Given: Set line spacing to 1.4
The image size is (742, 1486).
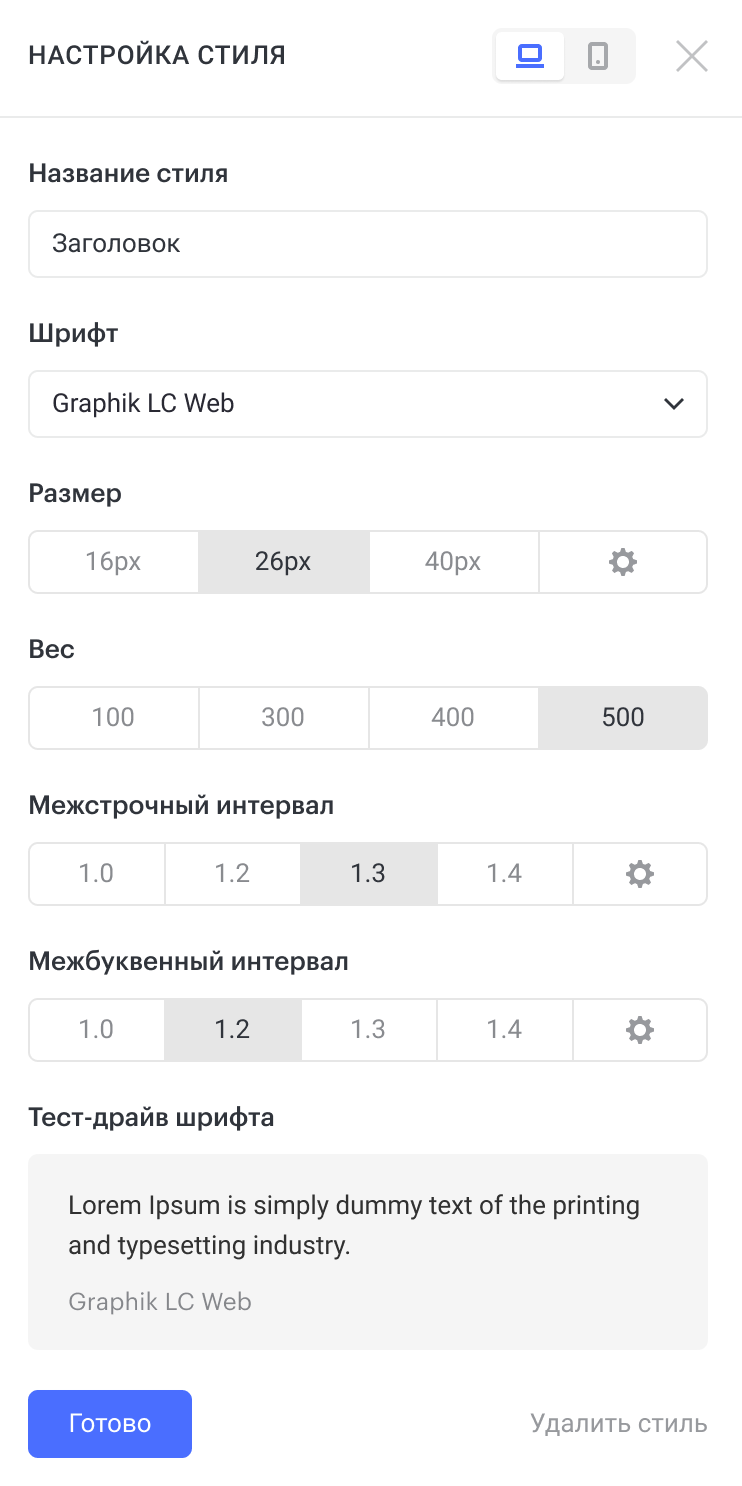Looking at the screenshot, I should pyautogui.click(x=504, y=873).
